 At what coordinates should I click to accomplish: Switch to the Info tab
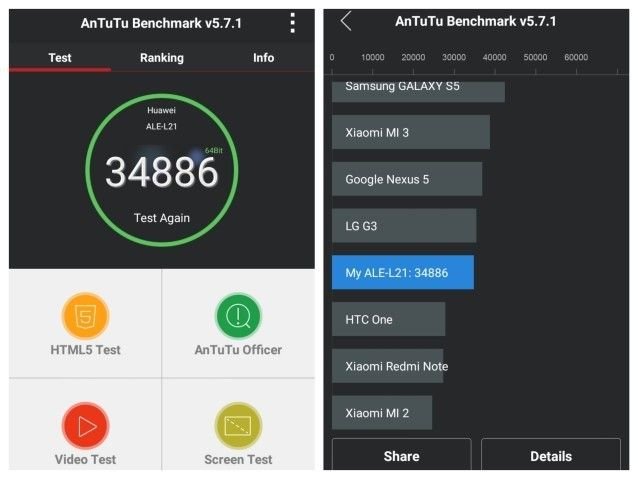(263, 58)
